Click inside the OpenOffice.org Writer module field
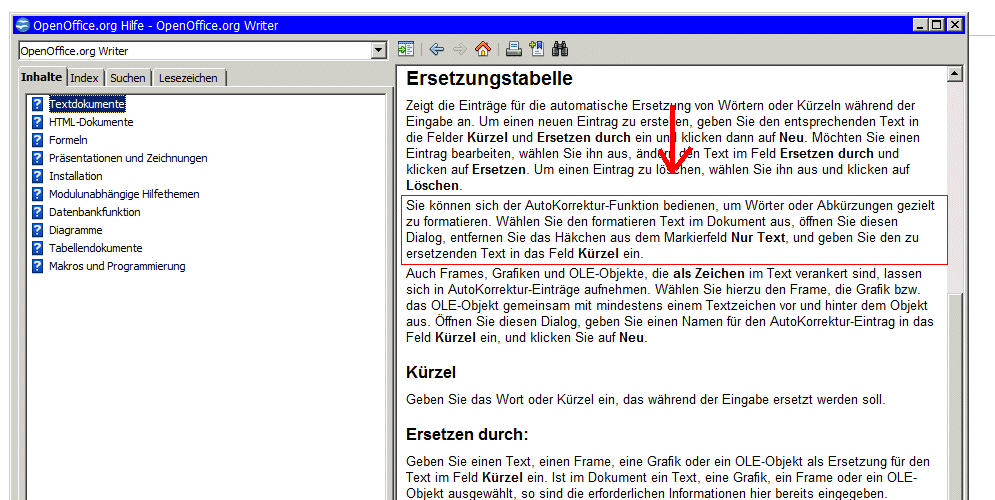The image size is (995, 500). (x=190, y=50)
